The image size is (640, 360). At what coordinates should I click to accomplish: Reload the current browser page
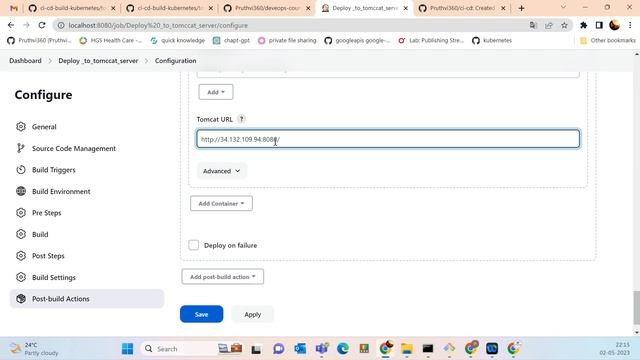42,25
